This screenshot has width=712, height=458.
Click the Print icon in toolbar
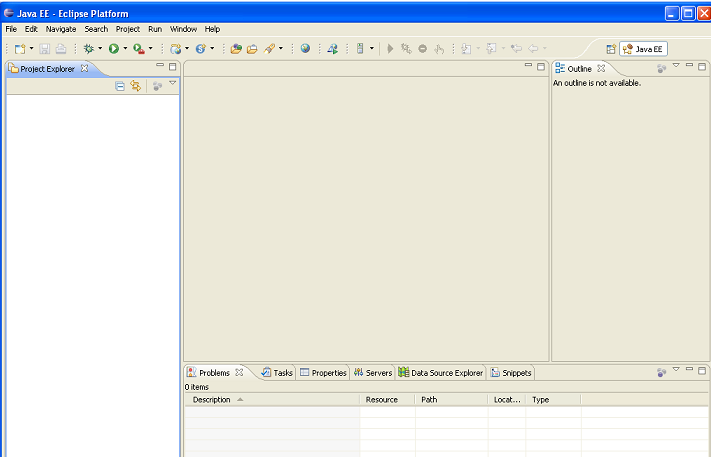click(x=61, y=48)
